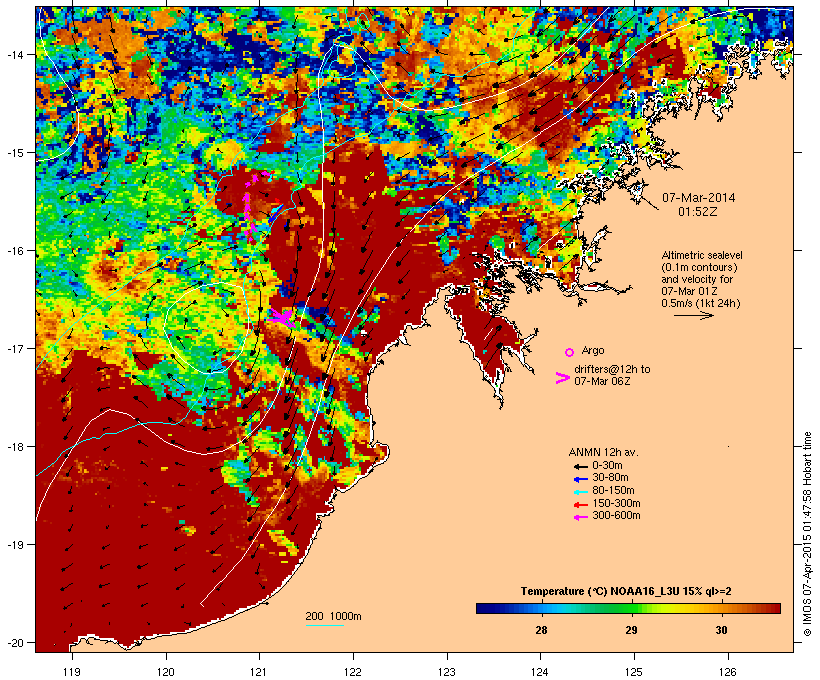The width and height of the screenshot is (820, 680).
Task: Click the 'Altimetric sealevel' text
Action: click(x=702, y=255)
